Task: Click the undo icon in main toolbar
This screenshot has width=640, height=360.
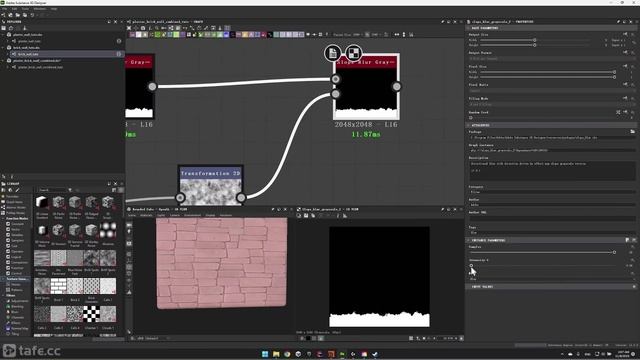Action: point(32,15)
